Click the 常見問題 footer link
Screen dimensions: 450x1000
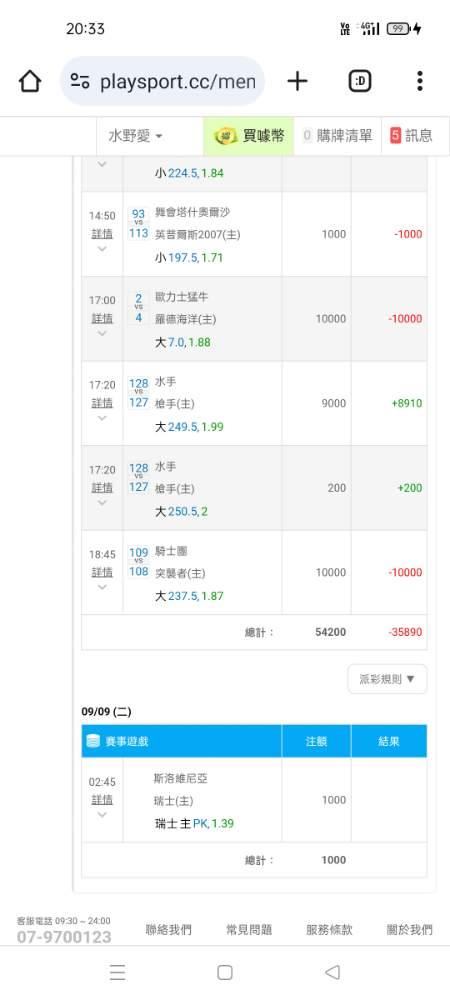tap(249, 930)
